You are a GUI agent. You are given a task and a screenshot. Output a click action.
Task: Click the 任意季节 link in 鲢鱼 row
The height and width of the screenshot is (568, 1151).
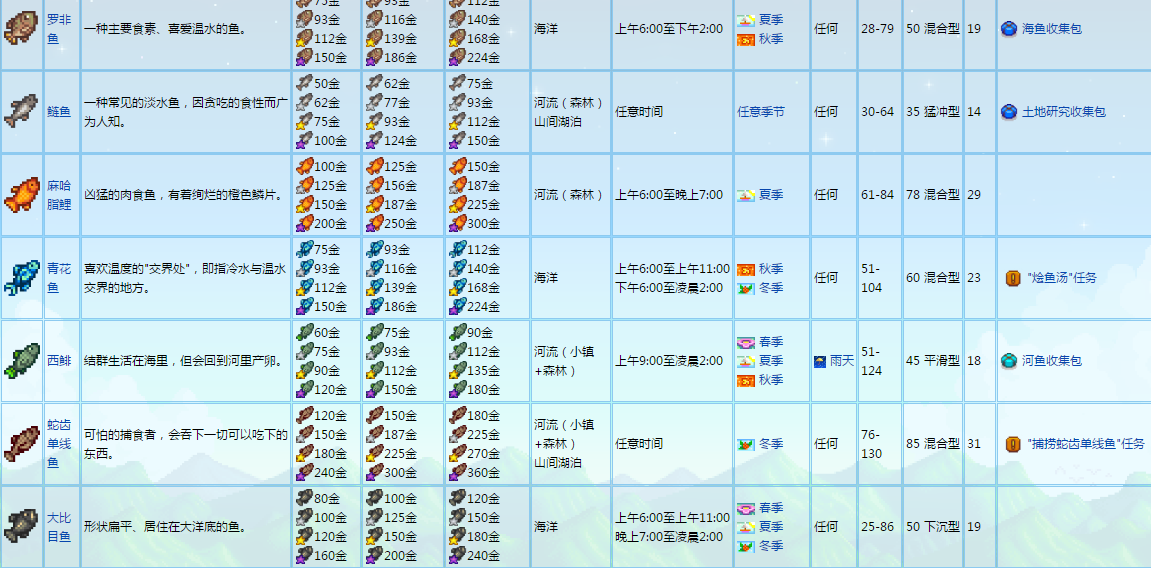(x=760, y=112)
